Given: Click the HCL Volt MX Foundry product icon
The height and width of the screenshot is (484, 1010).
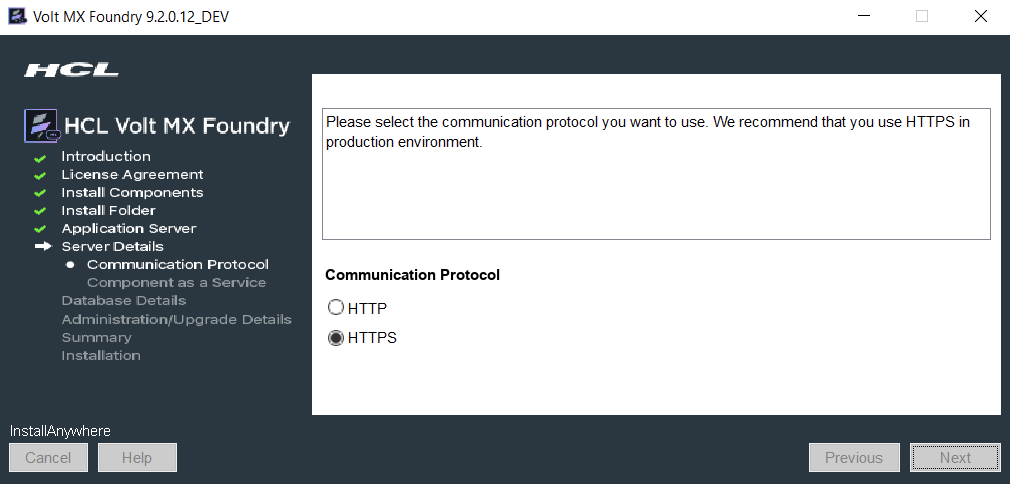Looking at the screenshot, I should click(42, 126).
